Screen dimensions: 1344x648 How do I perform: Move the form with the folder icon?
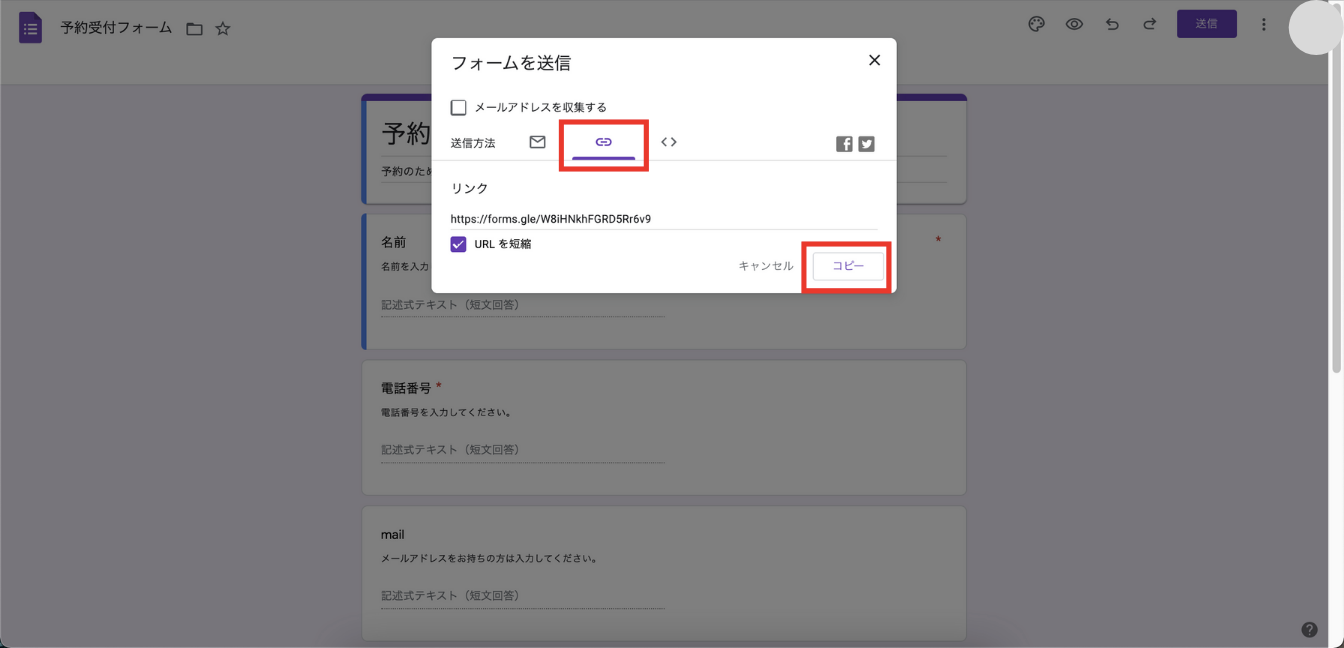click(194, 28)
